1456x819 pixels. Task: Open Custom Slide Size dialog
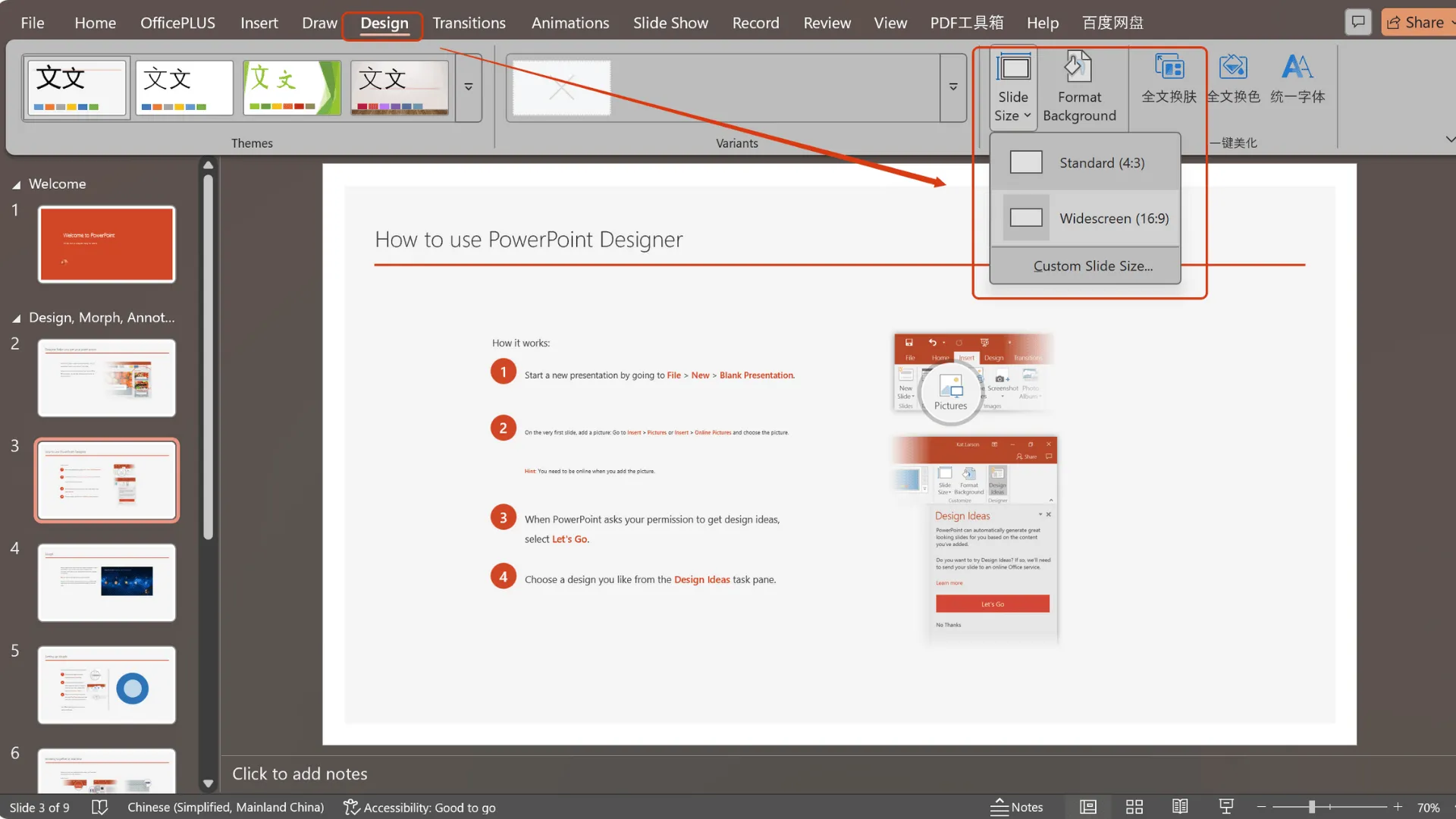(1085, 266)
